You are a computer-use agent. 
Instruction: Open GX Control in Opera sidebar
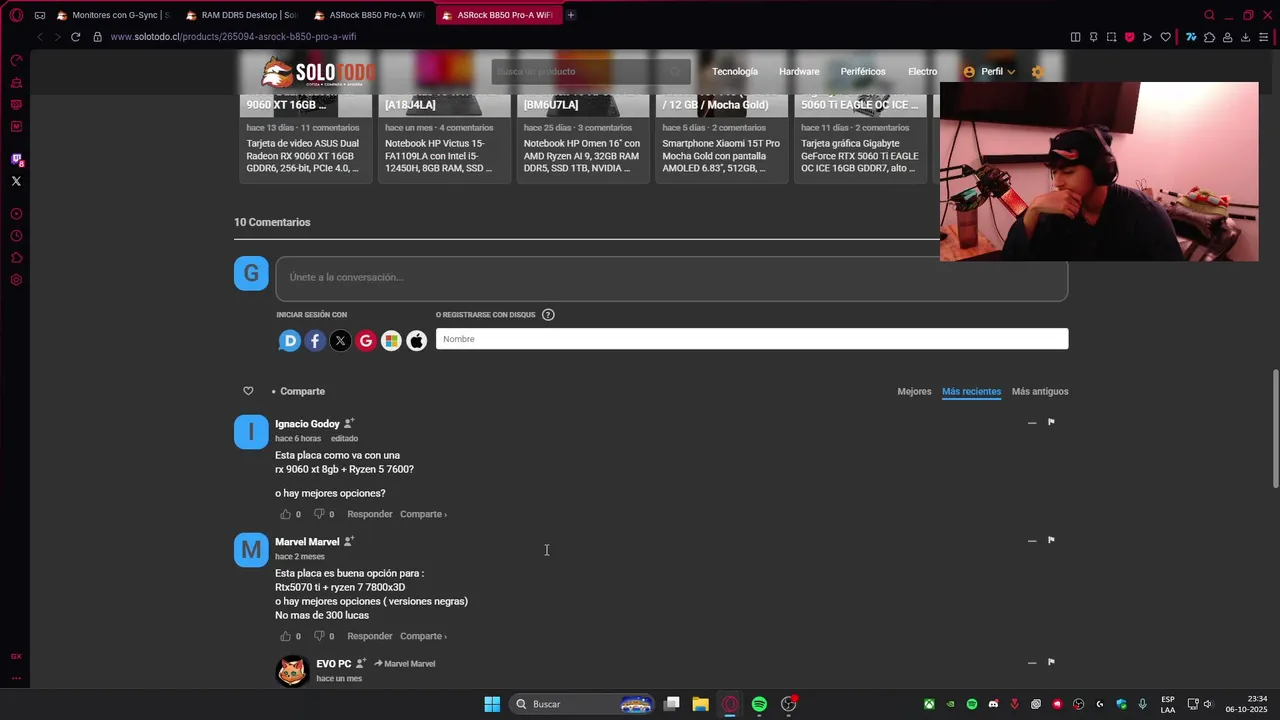tap(16, 61)
